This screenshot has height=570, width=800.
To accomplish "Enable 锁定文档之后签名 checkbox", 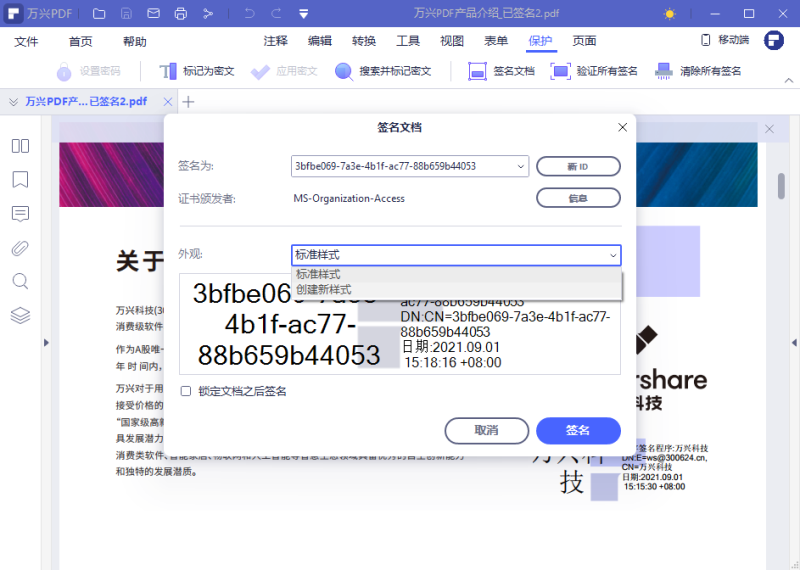I will (186, 391).
